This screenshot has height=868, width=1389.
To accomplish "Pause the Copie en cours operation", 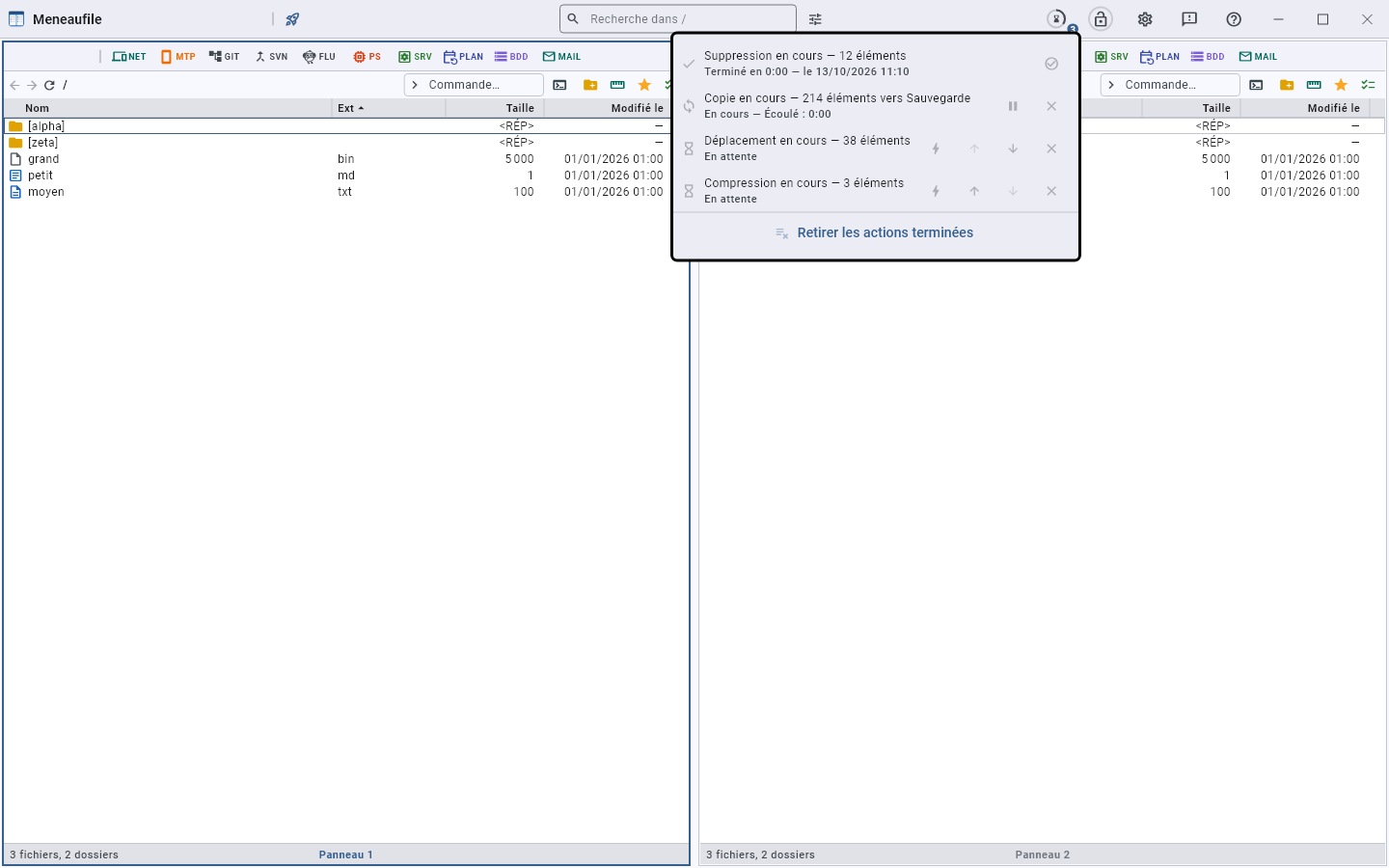I will coord(1013,106).
